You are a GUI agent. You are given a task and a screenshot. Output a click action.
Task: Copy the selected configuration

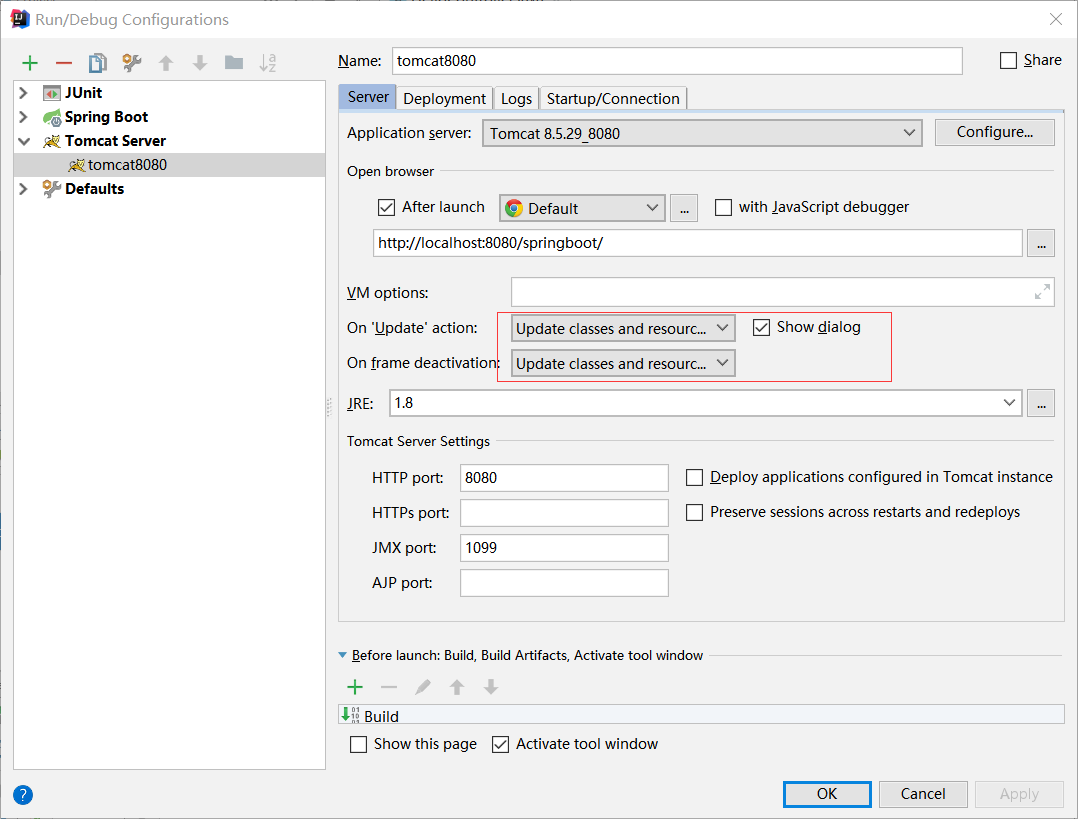(x=98, y=63)
